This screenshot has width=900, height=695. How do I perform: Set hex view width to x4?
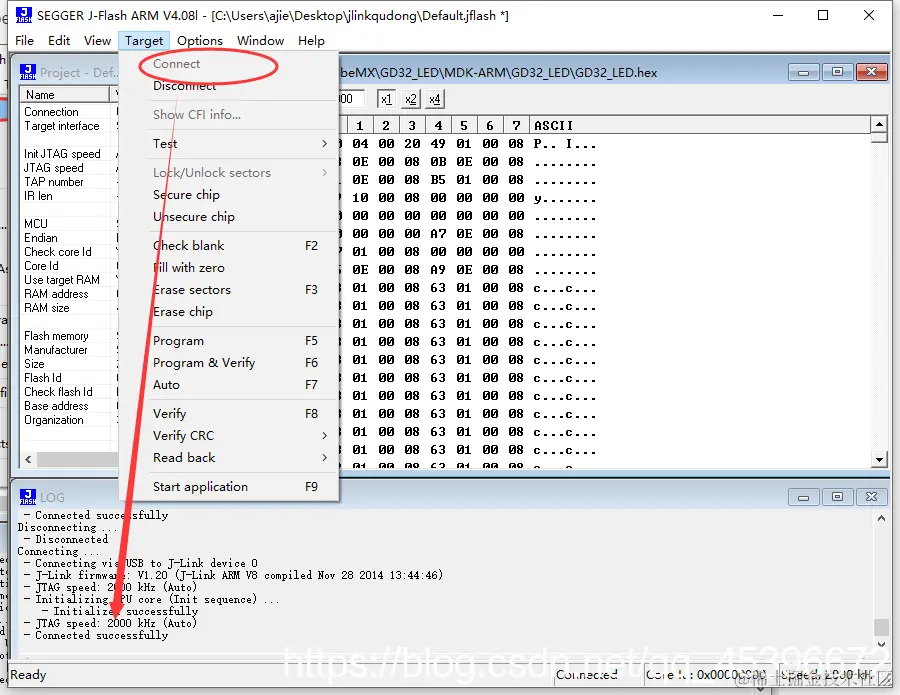point(435,99)
